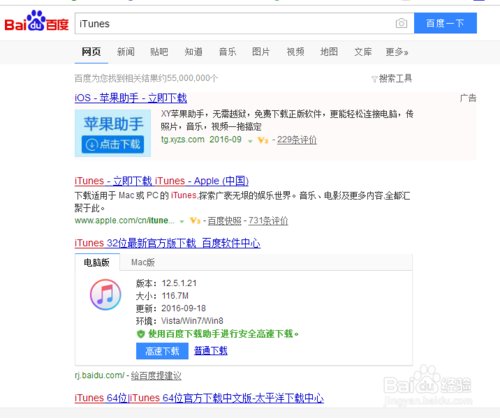This screenshot has width=500, height=418.
Task: Switch to the 知道 tab
Action: click(193, 52)
